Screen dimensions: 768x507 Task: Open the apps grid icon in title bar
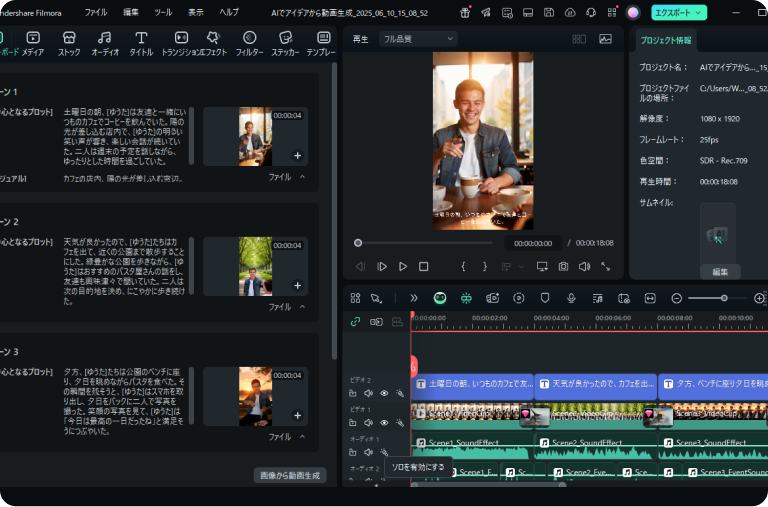coord(612,13)
